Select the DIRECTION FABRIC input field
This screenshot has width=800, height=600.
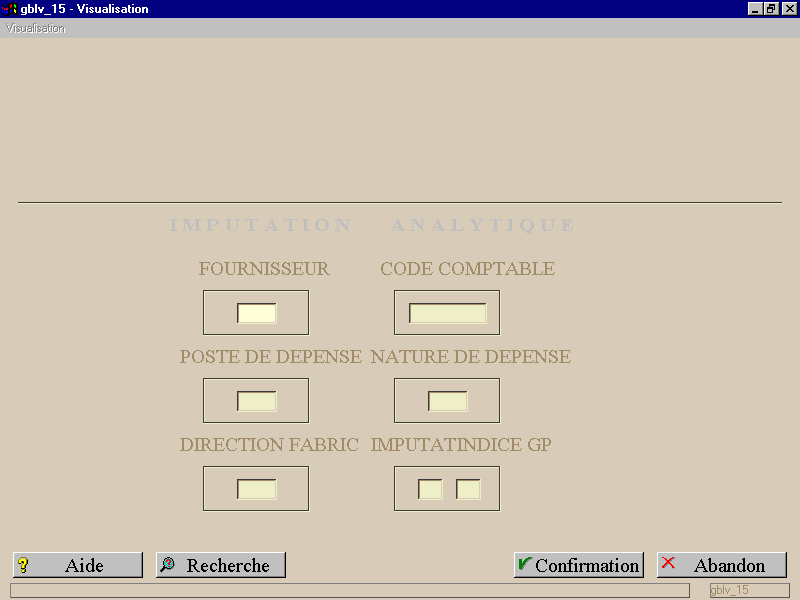point(257,489)
